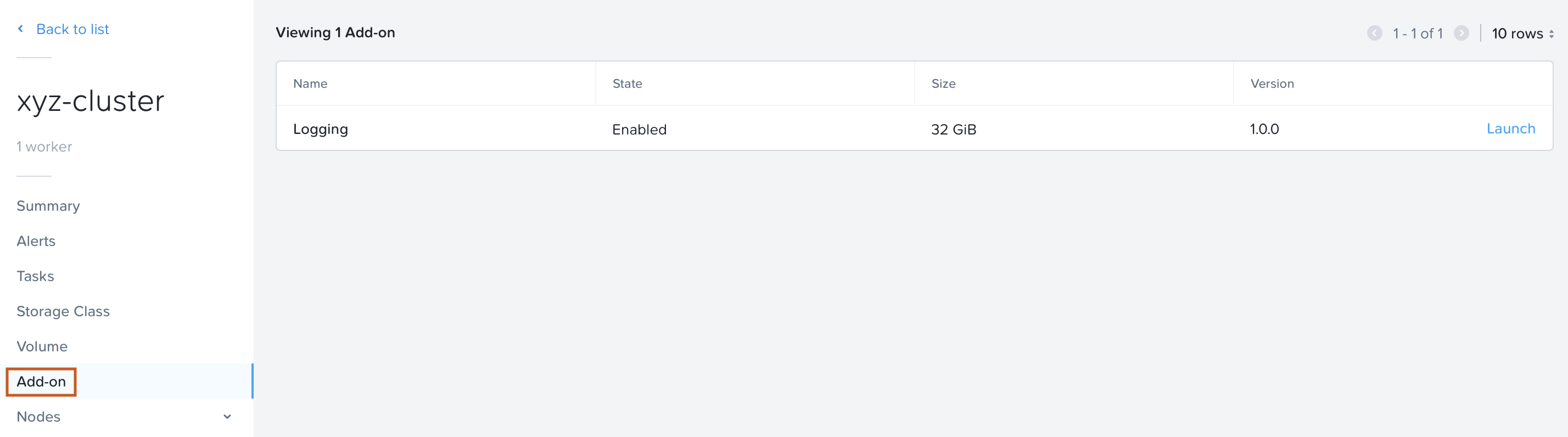Go to previous page arrow icon
Image resolution: width=1568 pixels, height=437 pixels.
tap(1374, 33)
